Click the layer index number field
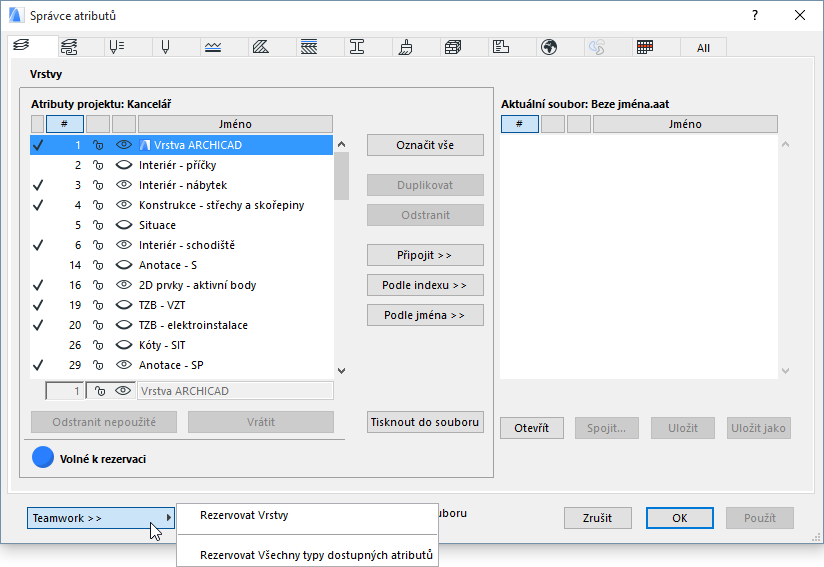824x567 pixels. coord(65,391)
